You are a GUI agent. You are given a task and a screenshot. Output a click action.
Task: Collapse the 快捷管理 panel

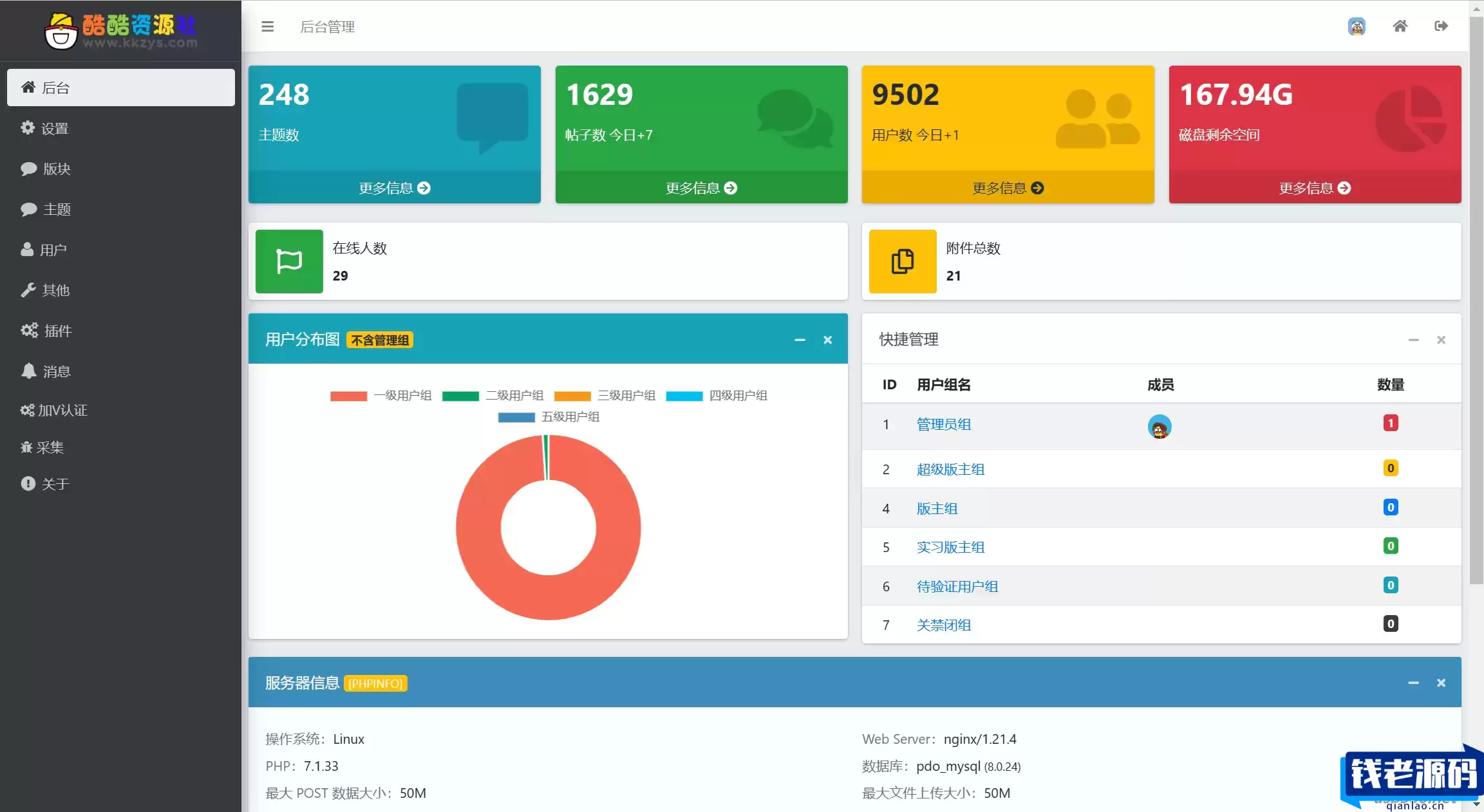coord(1413,340)
